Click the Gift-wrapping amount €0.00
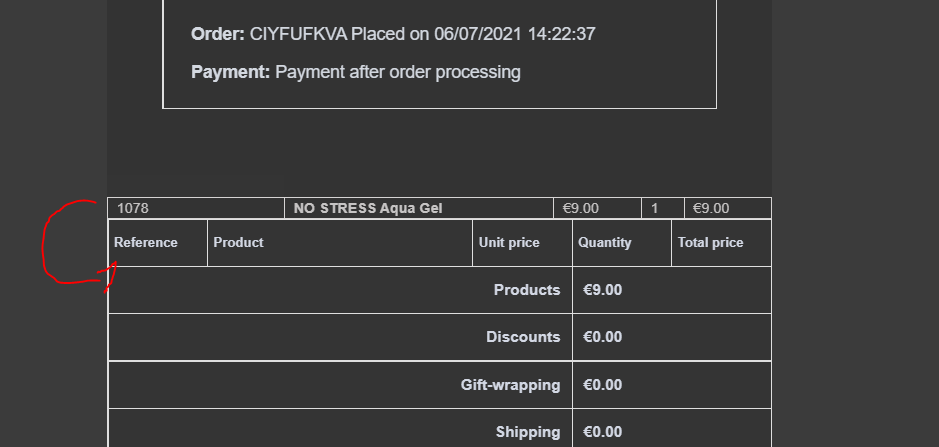The height and width of the screenshot is (447, 939). click(602, 385)
